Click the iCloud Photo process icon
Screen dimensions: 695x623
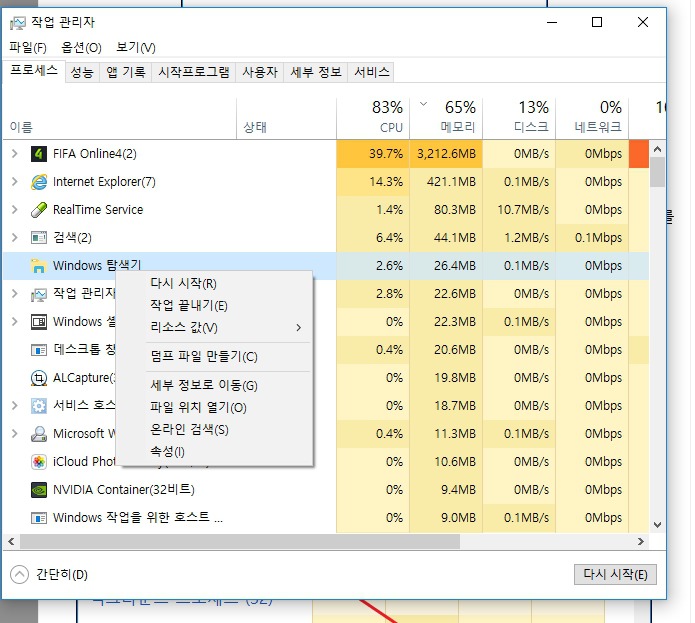click(x=39, y=462)
